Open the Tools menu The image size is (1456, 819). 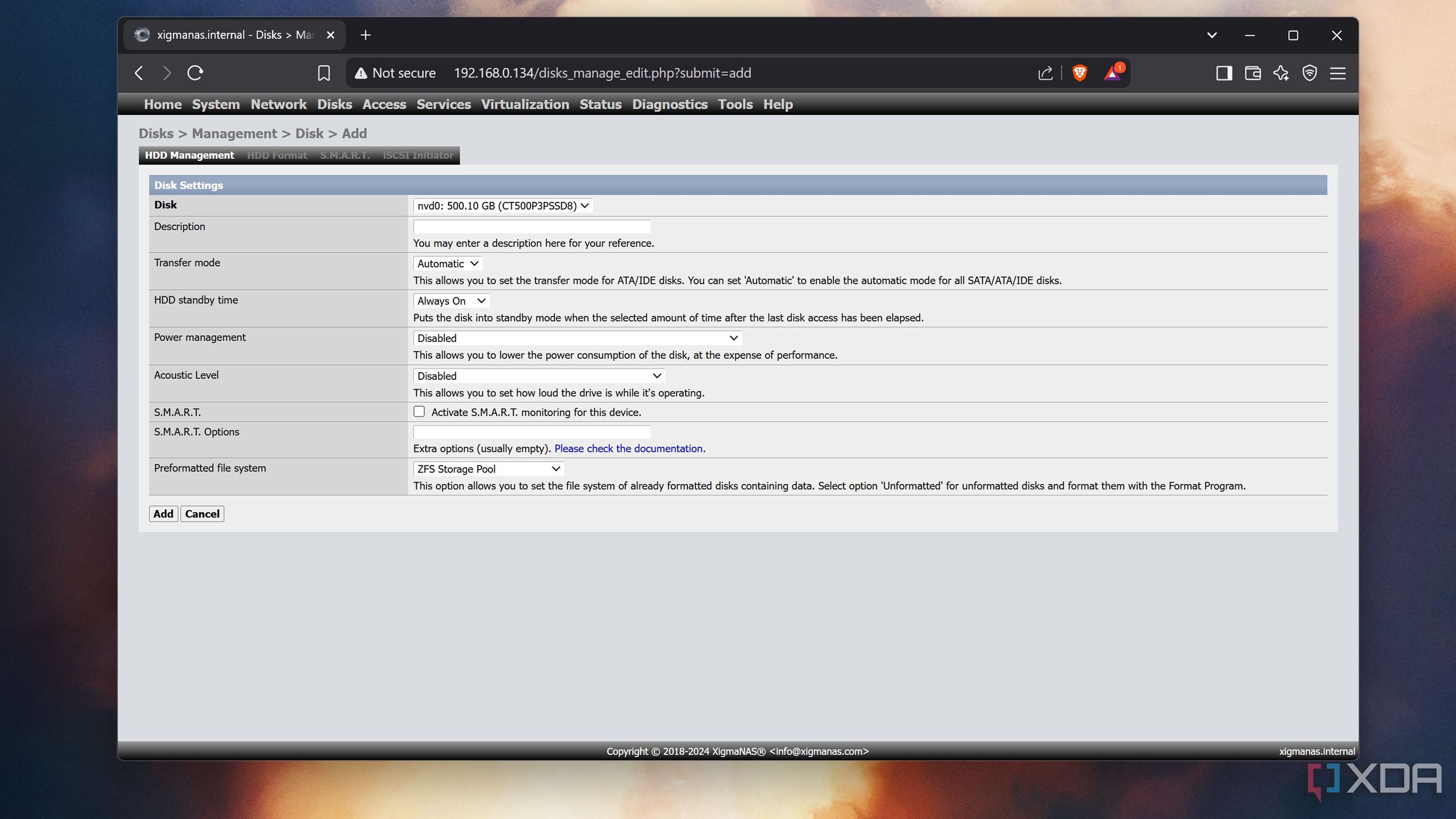click(x=735, y=105)
